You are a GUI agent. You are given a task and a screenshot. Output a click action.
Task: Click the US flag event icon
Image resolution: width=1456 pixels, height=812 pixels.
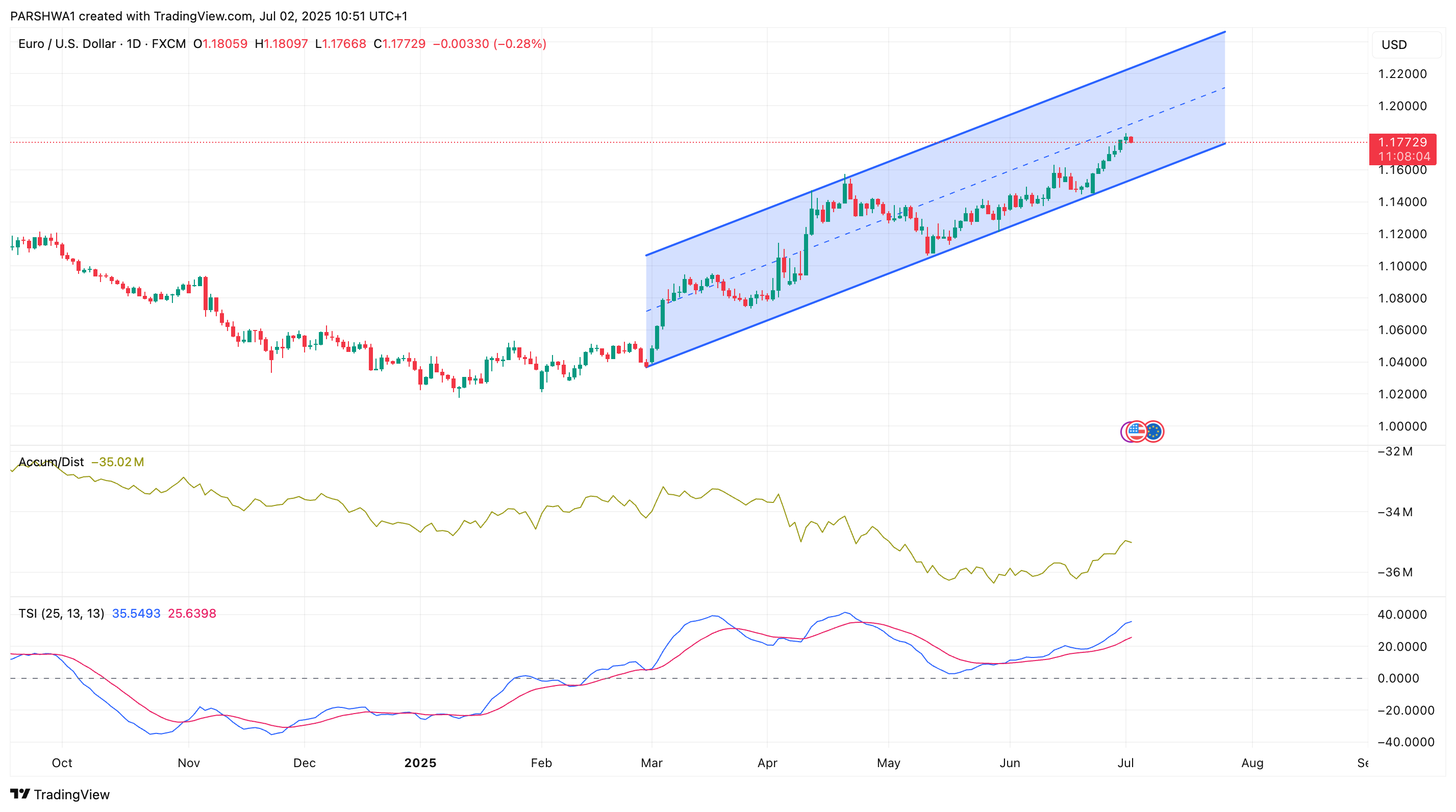(1136, 432)
